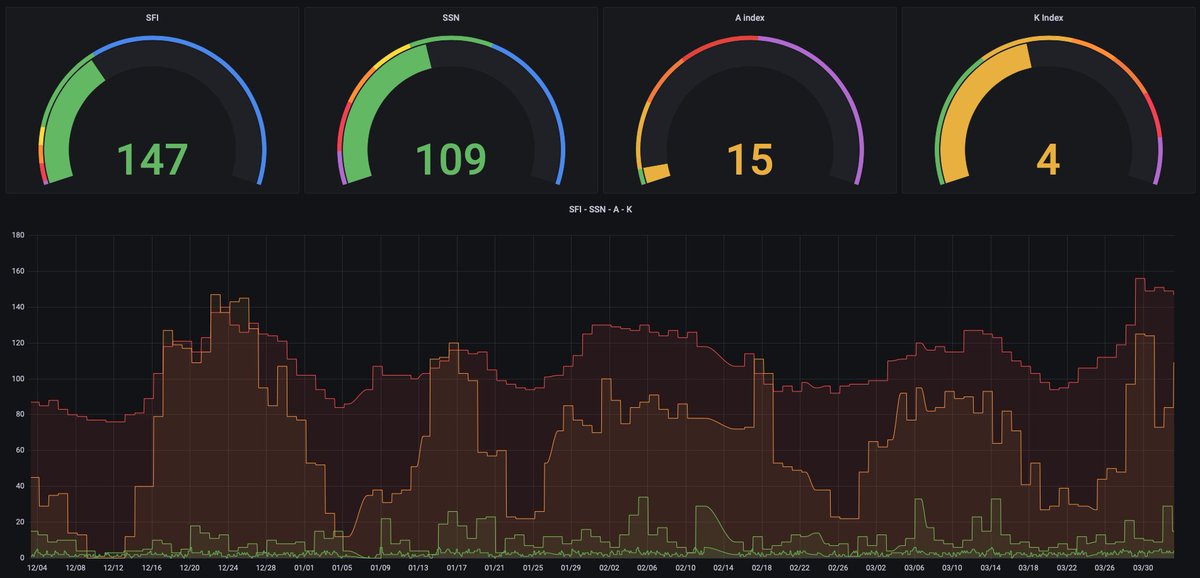Click the x-axis date label 01/05
1200x578 pixels.
(342, 567)
